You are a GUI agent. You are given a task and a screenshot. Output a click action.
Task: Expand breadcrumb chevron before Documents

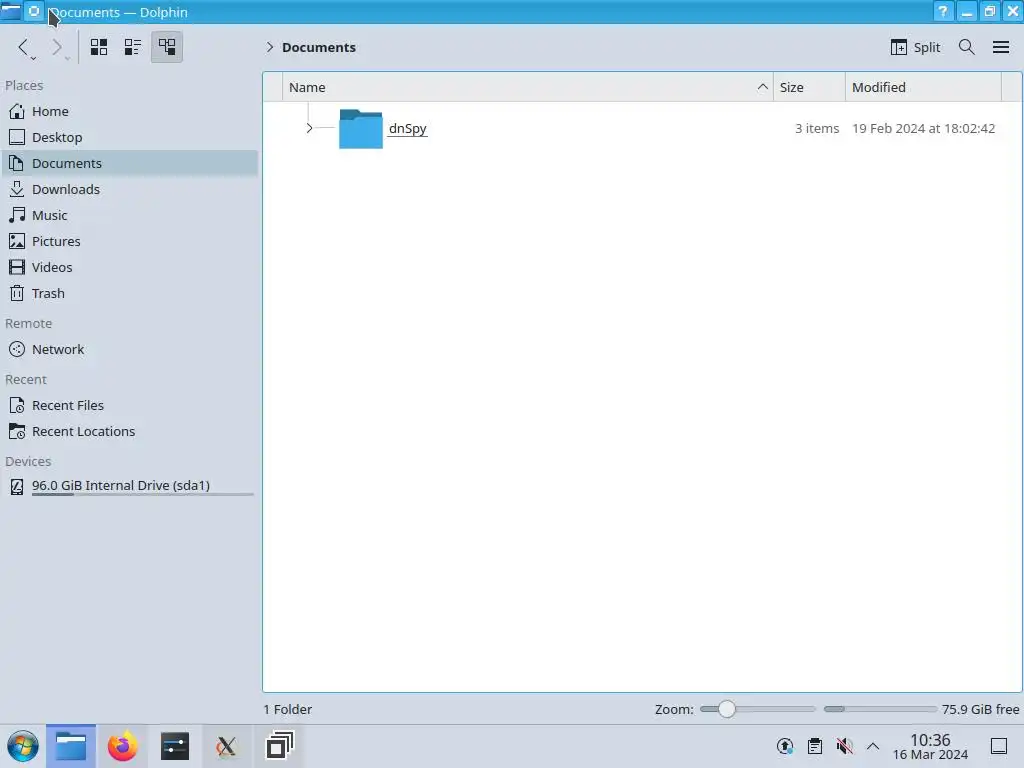tap(269, 47)
